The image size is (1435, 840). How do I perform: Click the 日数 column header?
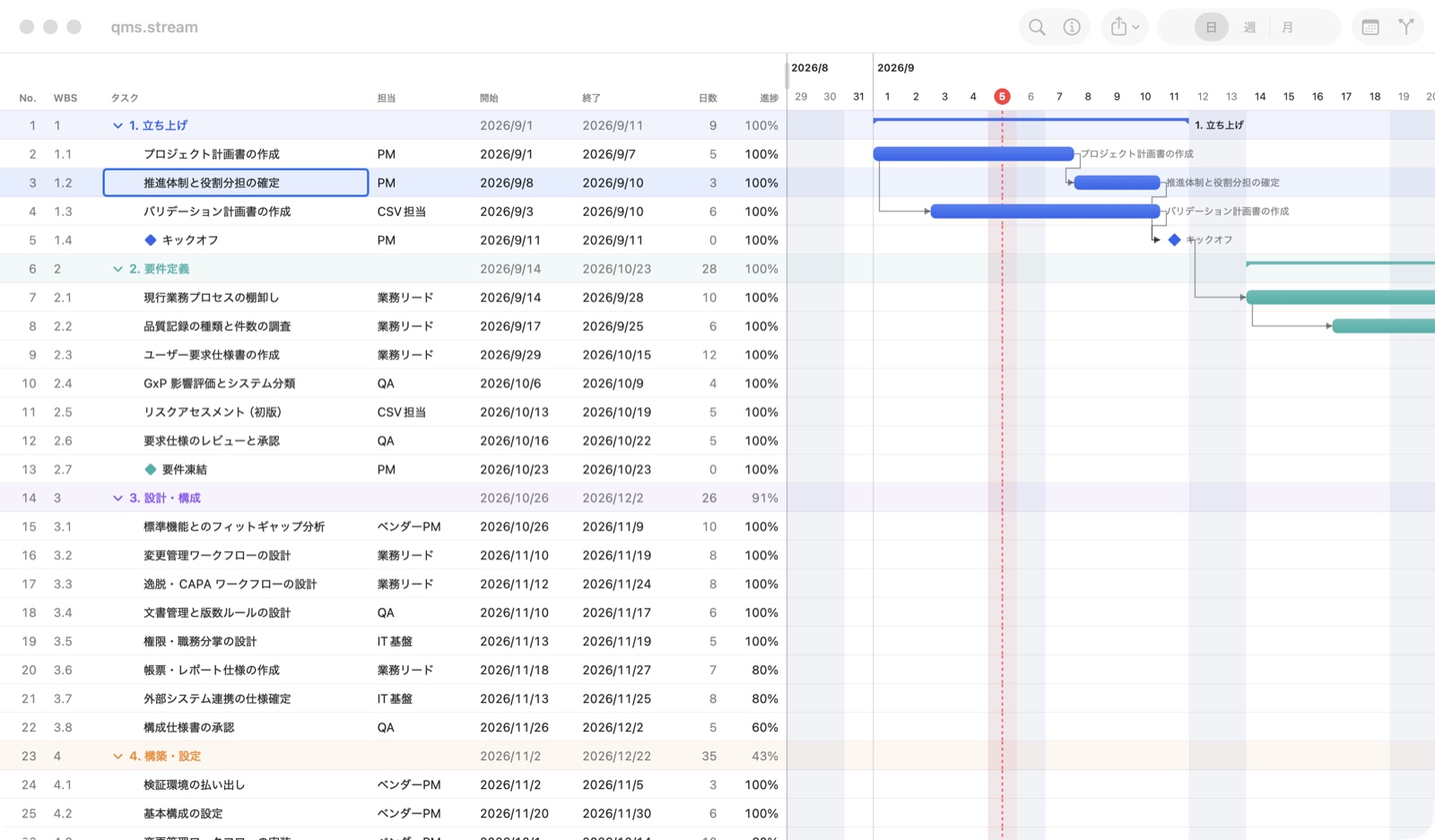click(708, 98)
